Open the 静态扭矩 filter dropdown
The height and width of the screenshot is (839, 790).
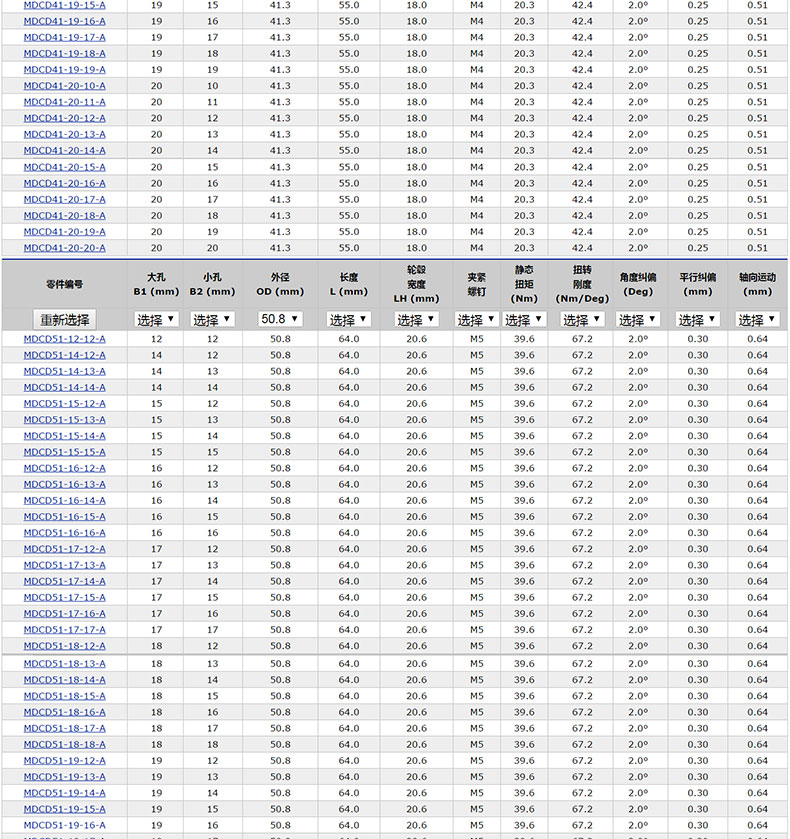[x=524, y=320]
